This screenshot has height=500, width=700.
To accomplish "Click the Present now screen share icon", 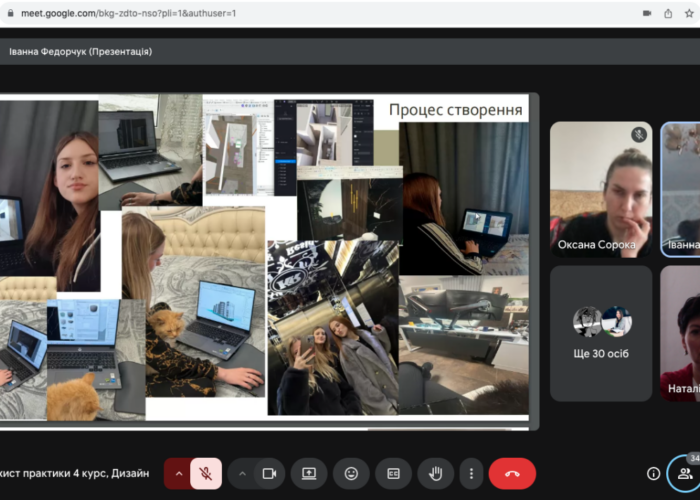I will [x=309, y=473].
